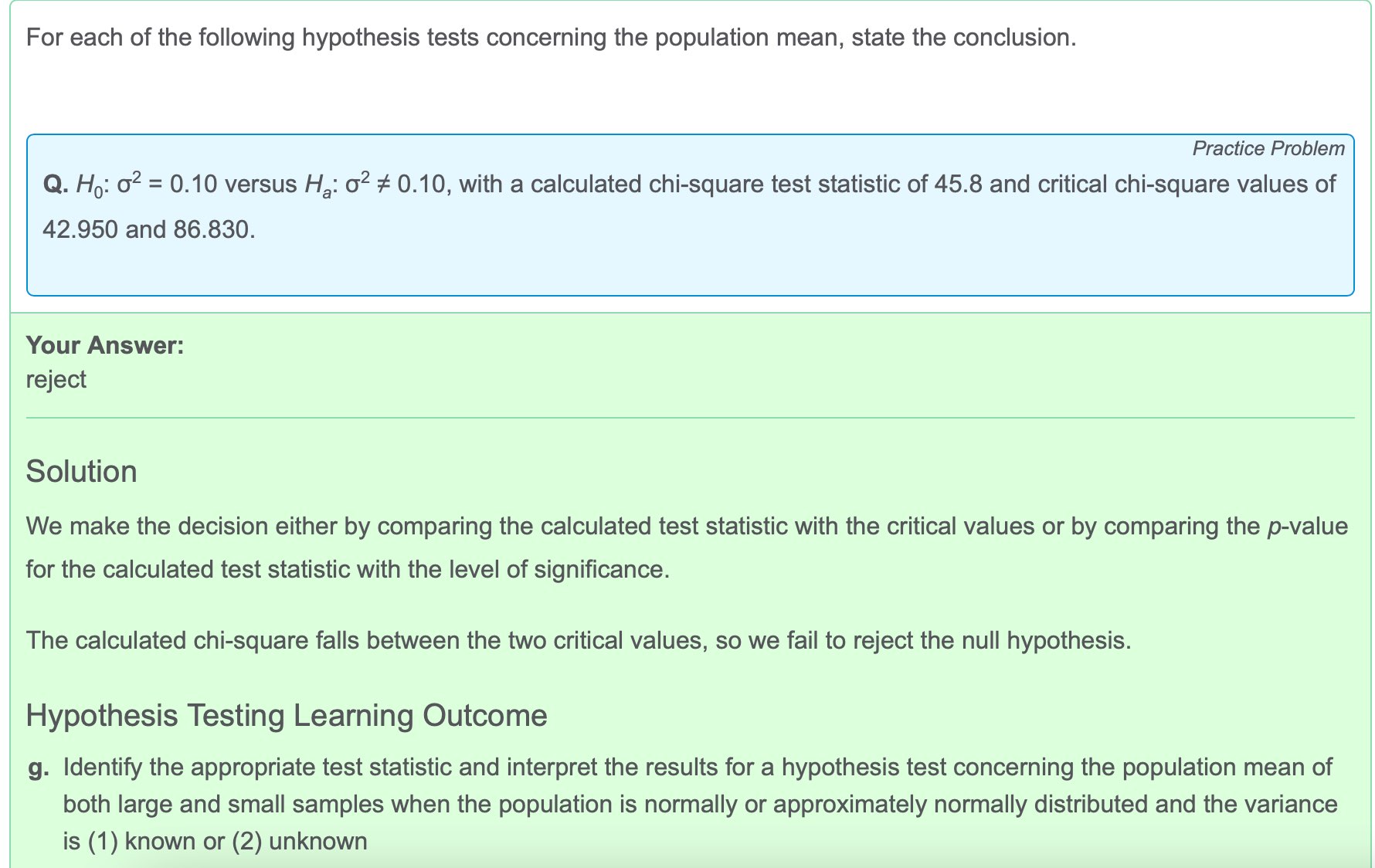
Task: Click the "Practice Problem" label
Action: point(1268,148)
